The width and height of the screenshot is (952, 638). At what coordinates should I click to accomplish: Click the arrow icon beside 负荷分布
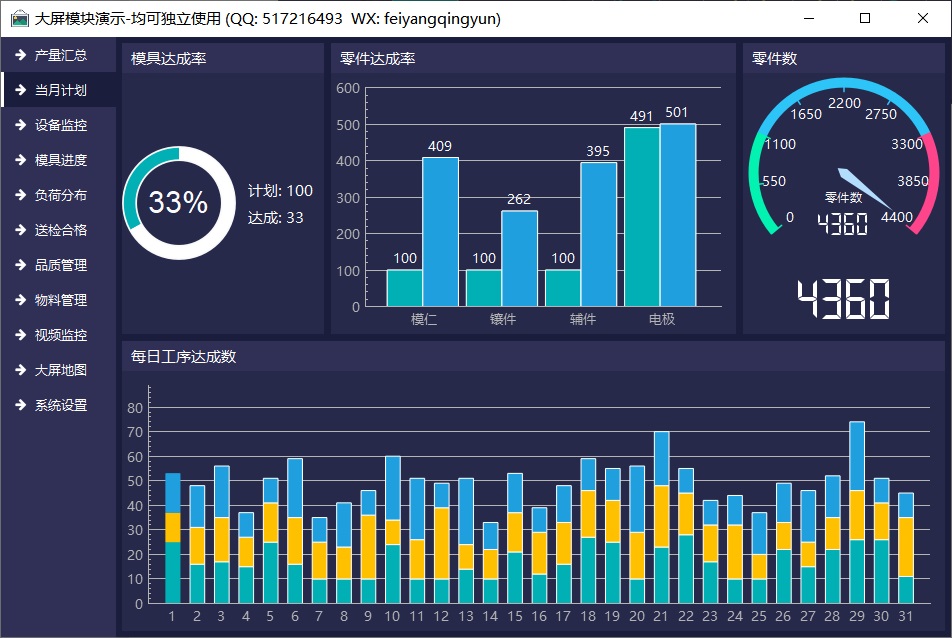point(20,195)
